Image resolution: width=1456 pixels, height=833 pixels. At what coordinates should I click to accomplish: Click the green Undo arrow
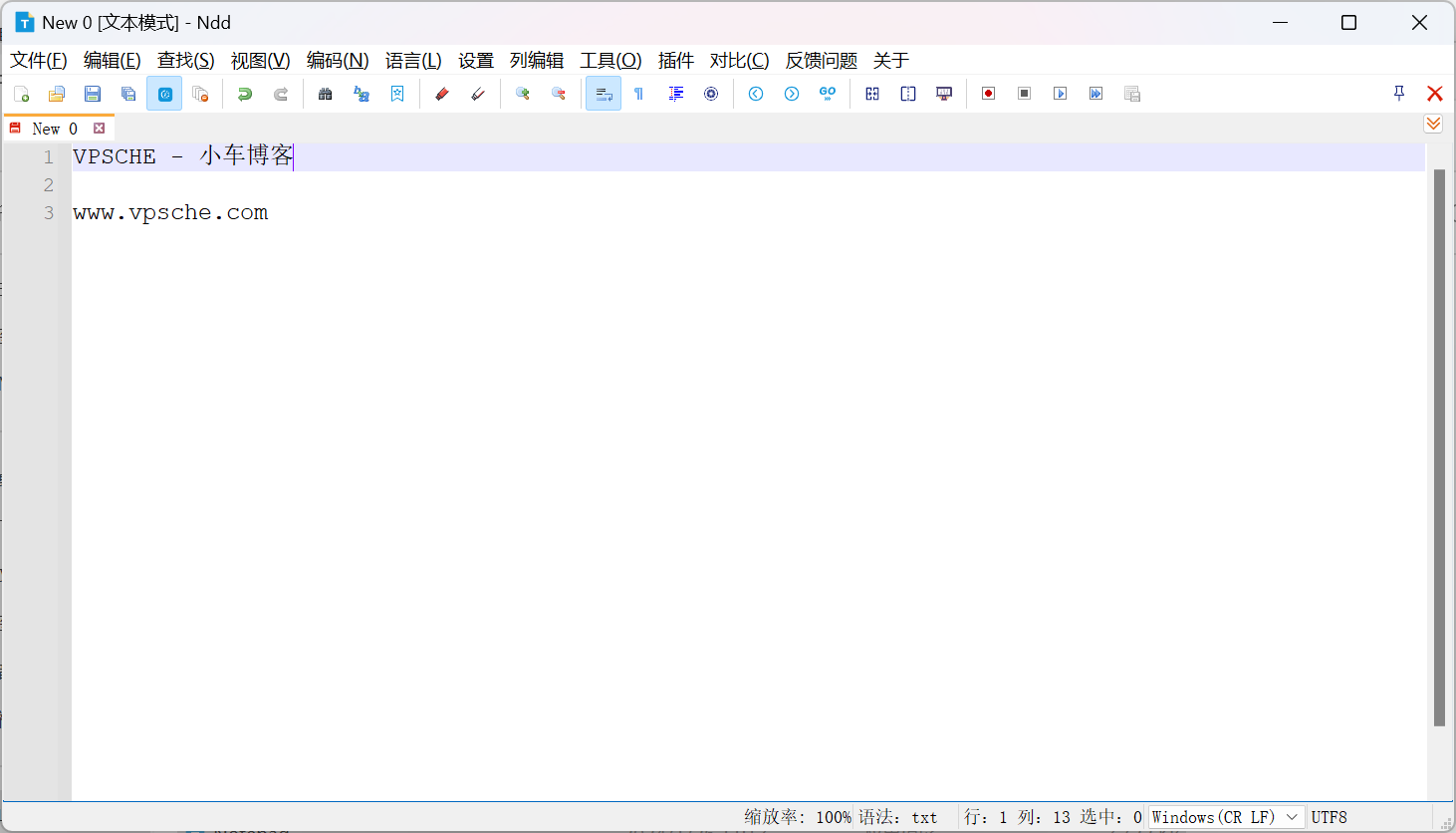pos(245,94)
